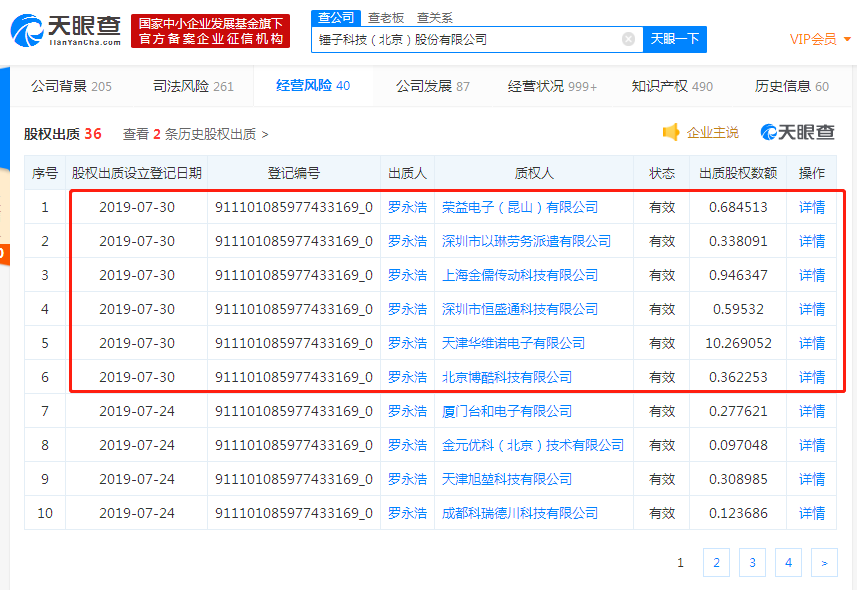Image resolution: width=857 pixels, height=590 pixels.
Task: Open pledgee 深圳市以琳劳务派遣有限公司
Action: (526, 241)
